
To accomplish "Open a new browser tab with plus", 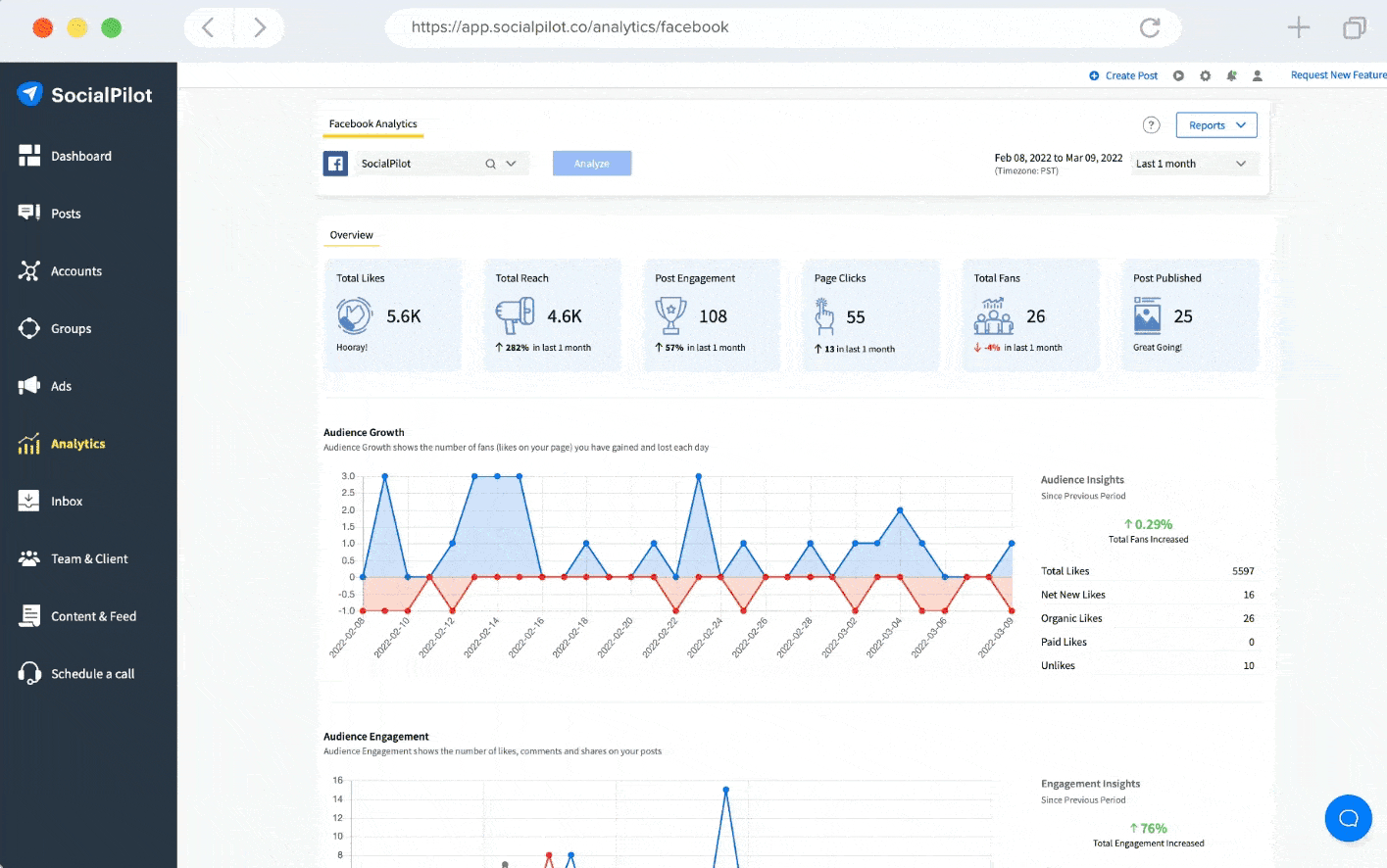I will click(1299, 27).
